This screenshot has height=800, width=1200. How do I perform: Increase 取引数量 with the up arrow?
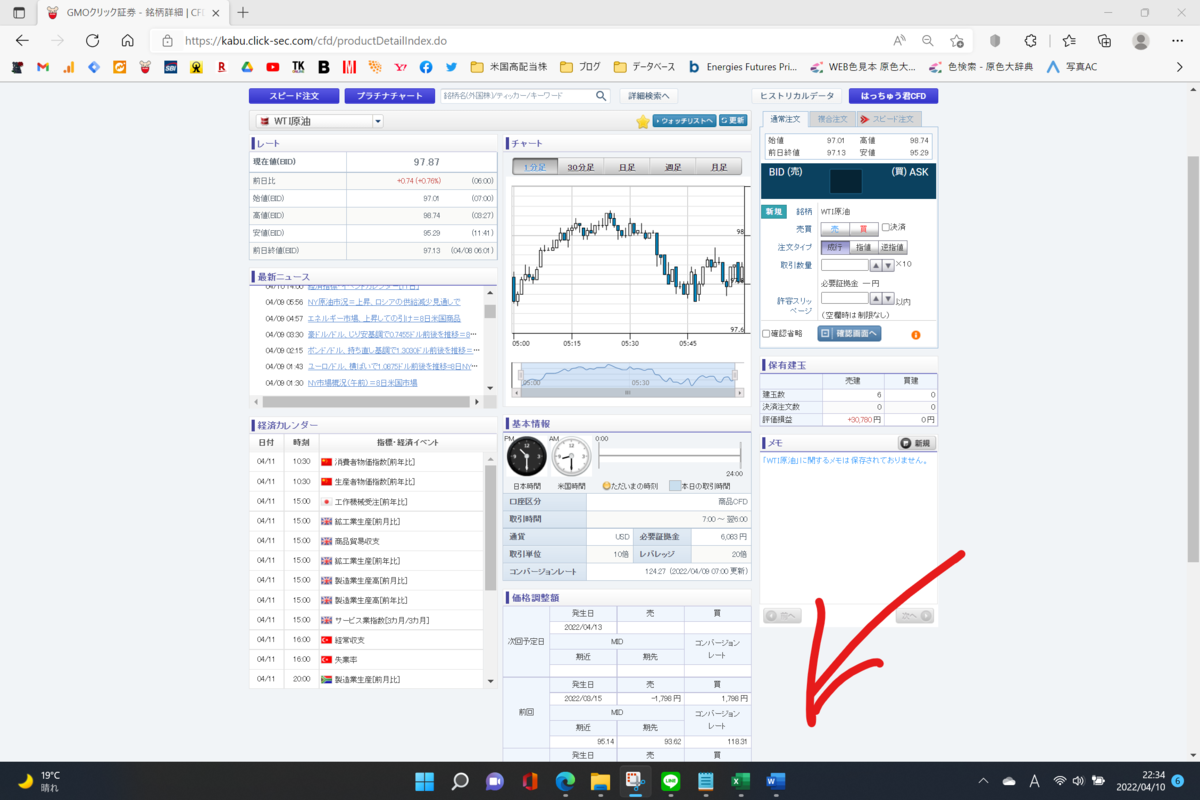(875, 265)
